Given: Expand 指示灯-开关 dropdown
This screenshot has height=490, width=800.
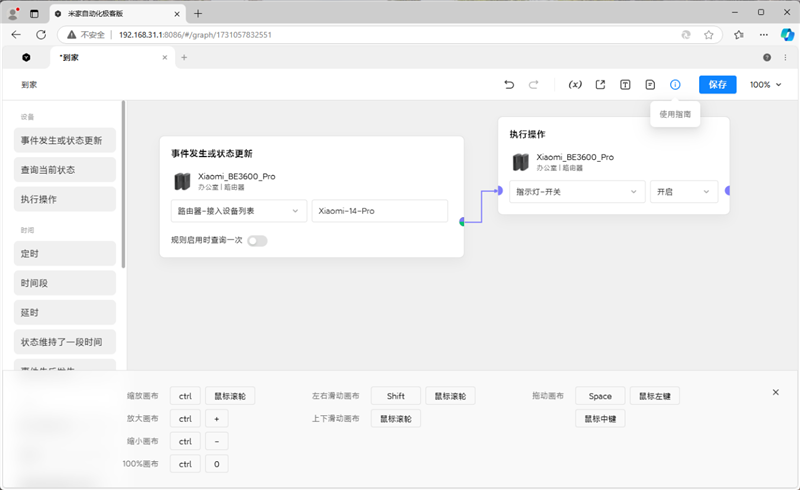Looking at the screenshot, I should pyautogui.click(x=577, y=192).
